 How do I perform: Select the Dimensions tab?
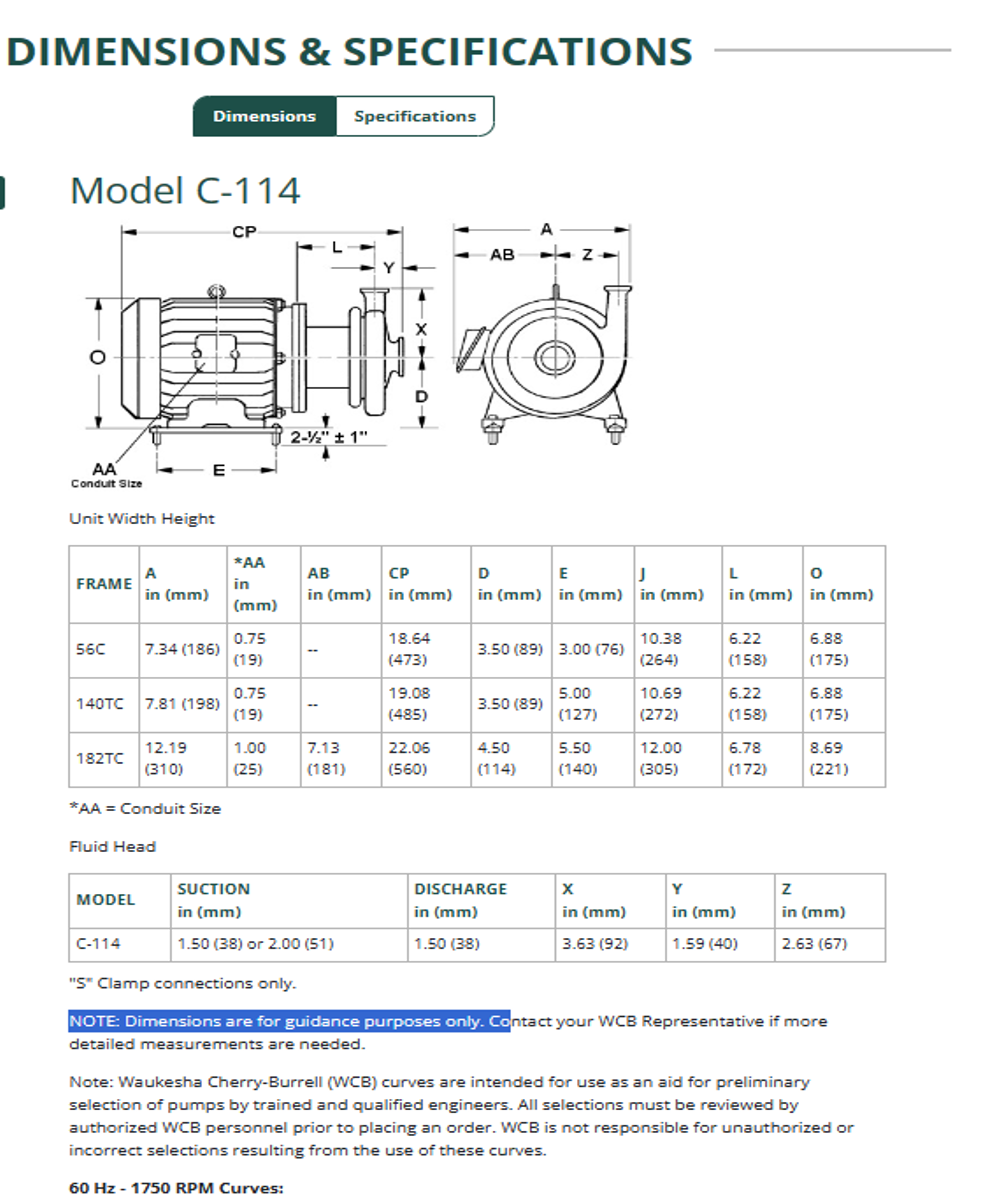click(264, 116)
